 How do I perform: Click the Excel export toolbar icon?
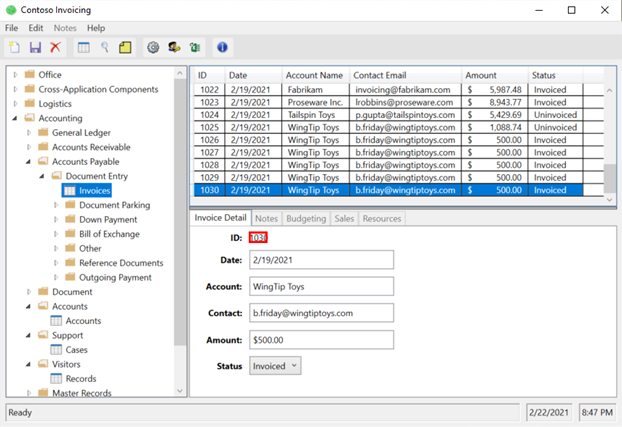click(x=194, y=47)
